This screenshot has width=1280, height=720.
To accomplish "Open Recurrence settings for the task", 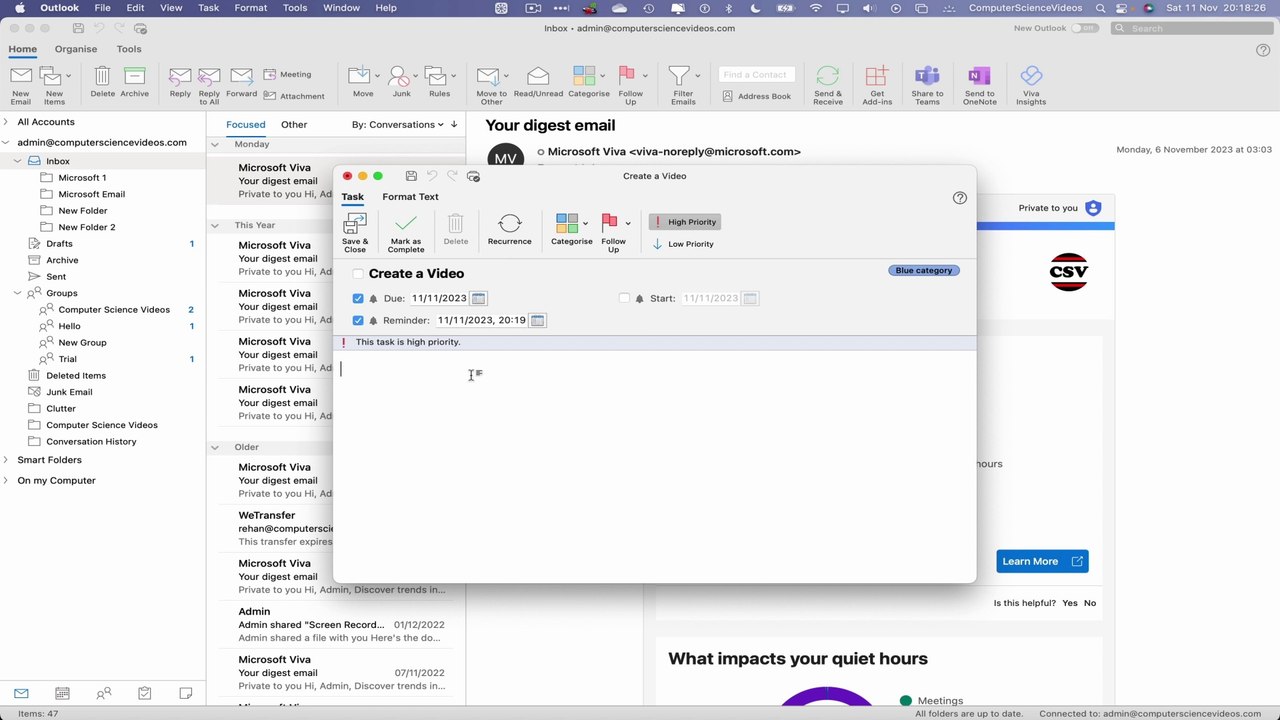I will tap(509, 230).
